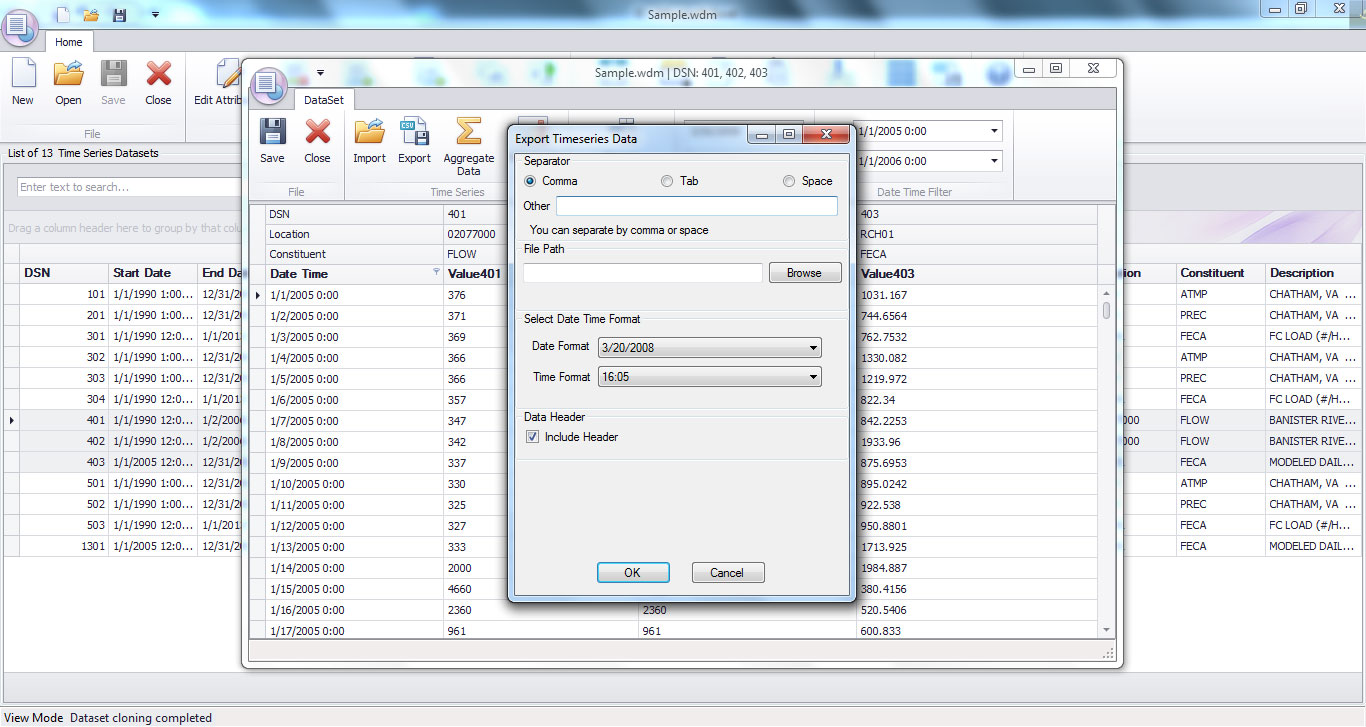Switch to the Home ribbon tab
The height and width of the screenshot is (727, 1366).
click(68, 42)
